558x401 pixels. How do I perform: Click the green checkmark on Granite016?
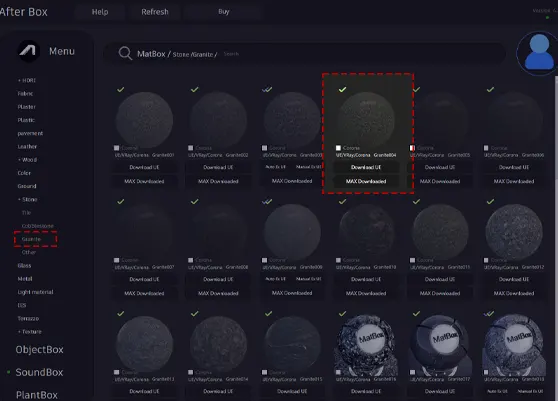pyautogui.click(x=342, y=313)
